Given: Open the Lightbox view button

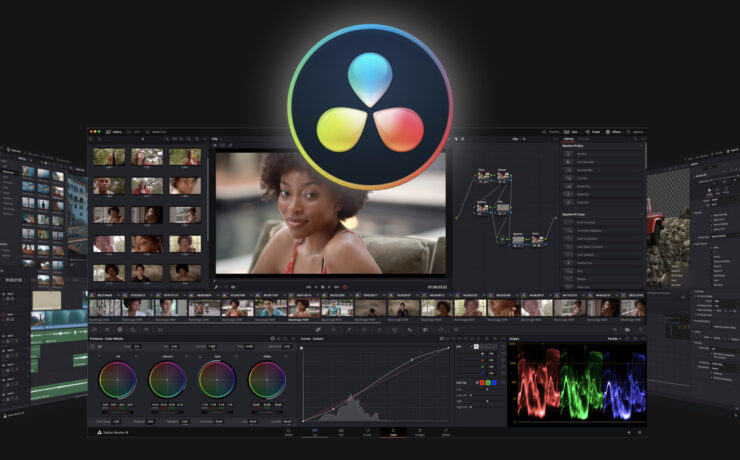Looking at the screenshot, I should click(x=635, y=132).
